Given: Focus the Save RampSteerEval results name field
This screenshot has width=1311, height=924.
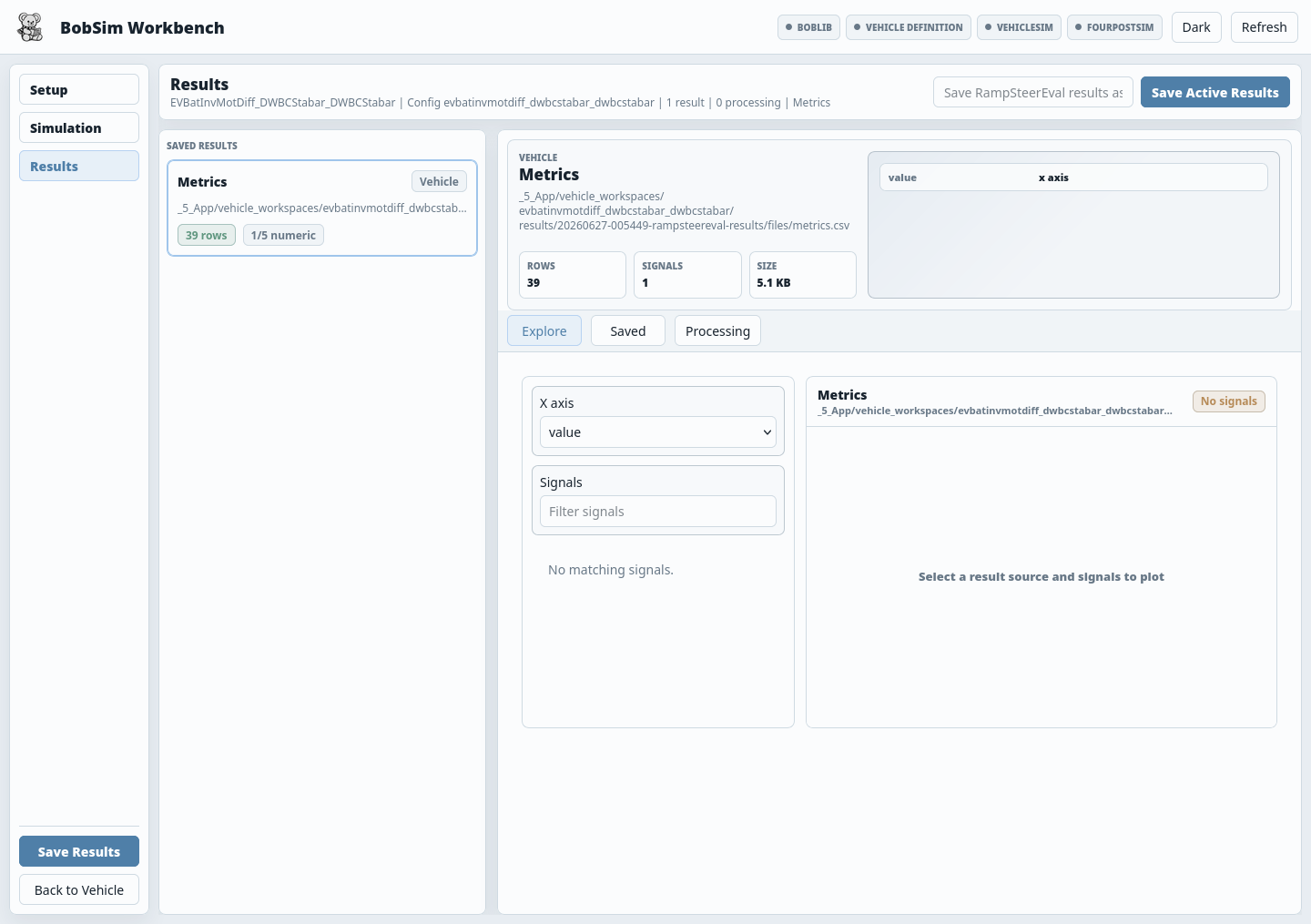Looking at the screenshot, I should [x=1033, y=92].
